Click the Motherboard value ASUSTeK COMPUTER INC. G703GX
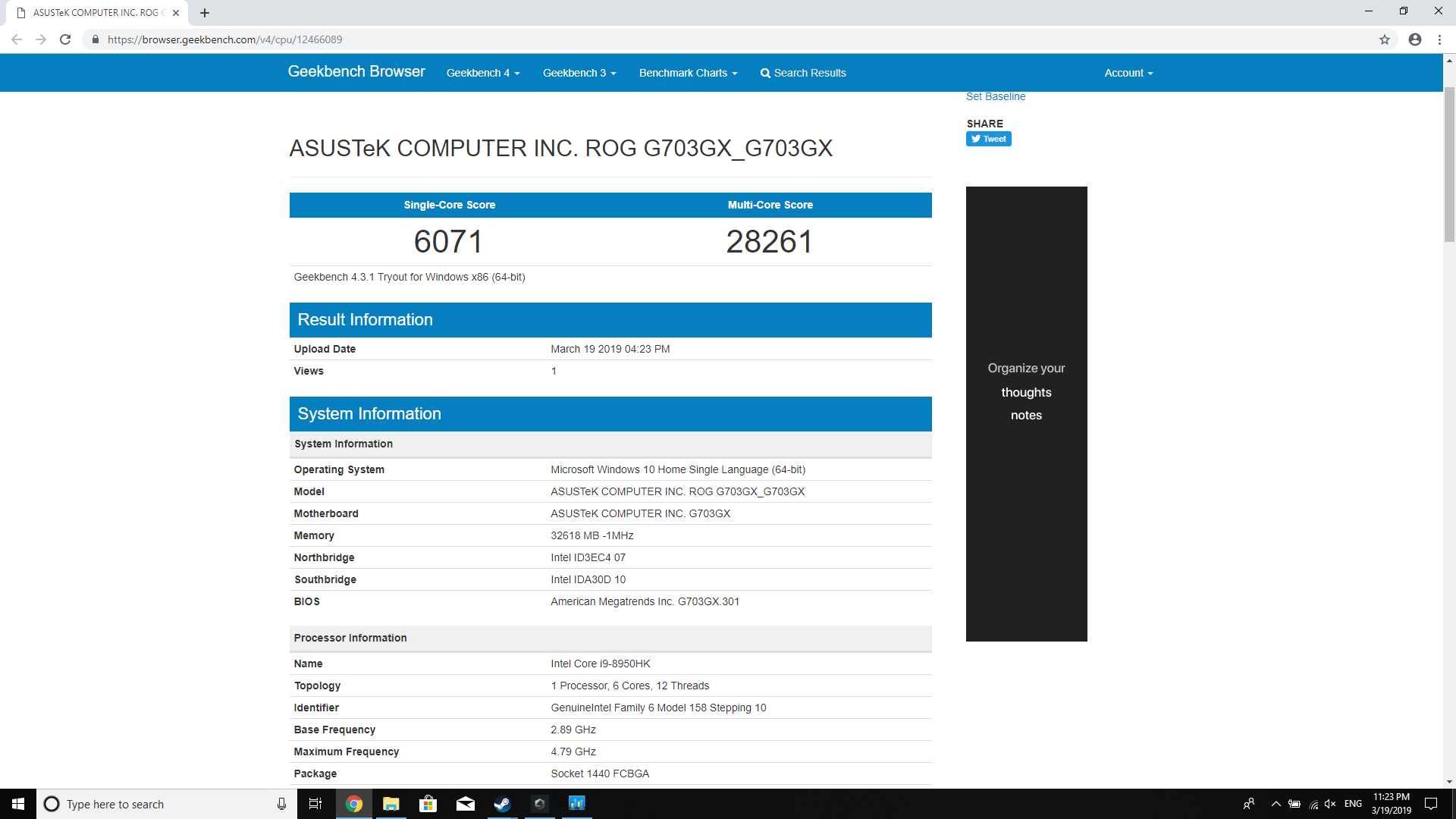This screenshot has height=819, width=1456. click(641, 513)
